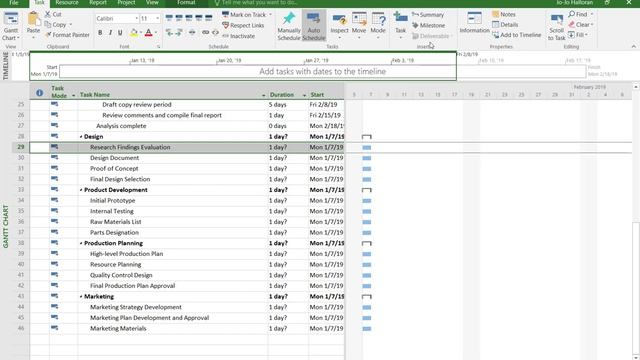The height and width of the screenshot is (360, 640).
Task: Click the Paste icon
Action: tap(33, 19)
